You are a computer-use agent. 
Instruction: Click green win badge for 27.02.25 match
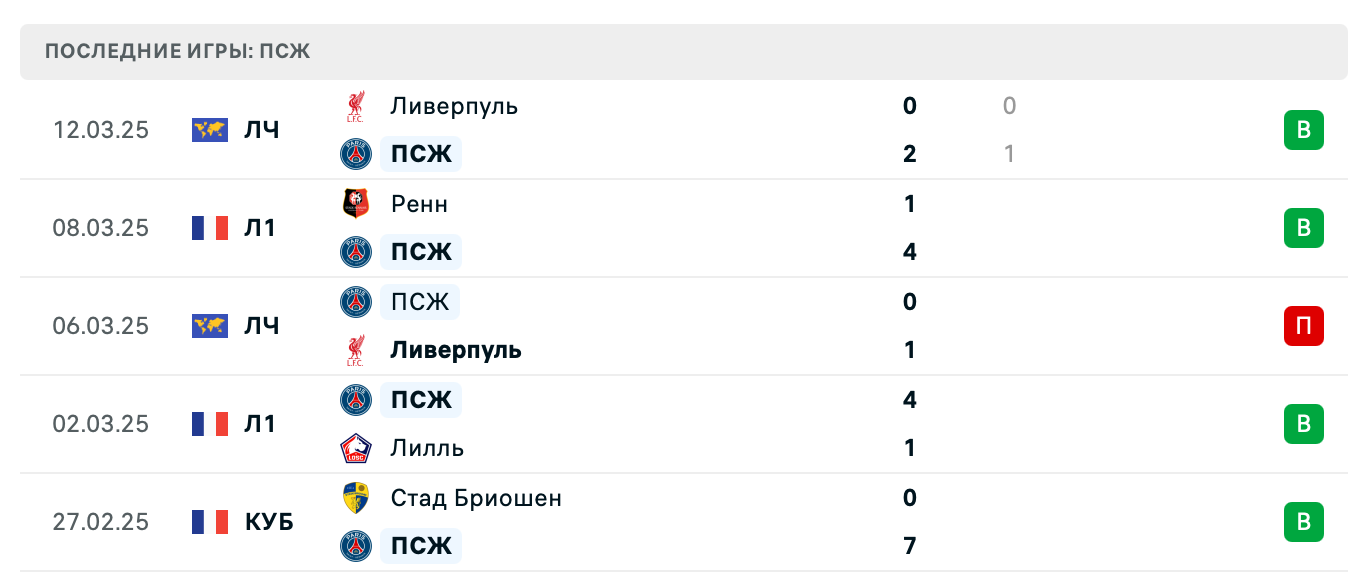pyautogui.click(x=1303, y=522)
